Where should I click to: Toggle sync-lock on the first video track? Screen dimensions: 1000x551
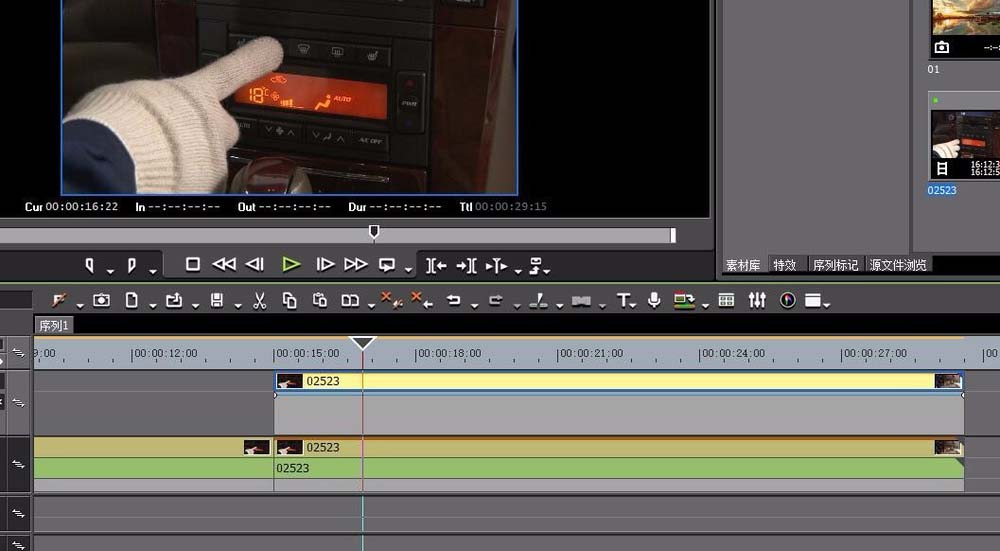[x=18, y=402]
